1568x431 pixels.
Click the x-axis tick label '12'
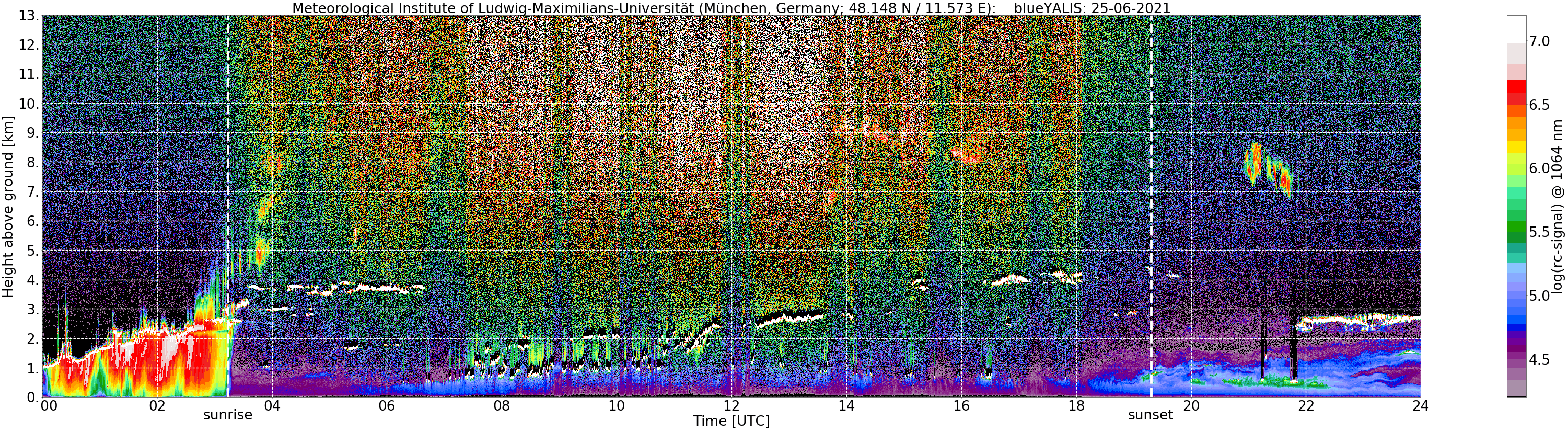[x=731, y=405]
